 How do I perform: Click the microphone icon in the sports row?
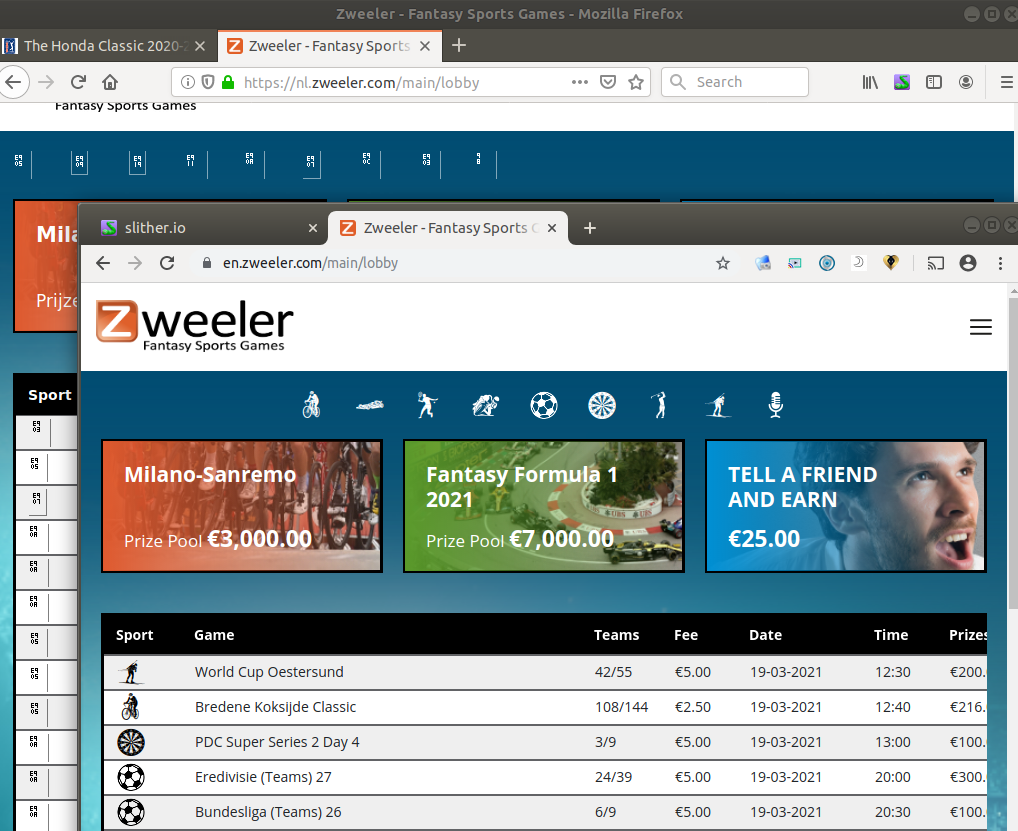click(x=775, y=405)
